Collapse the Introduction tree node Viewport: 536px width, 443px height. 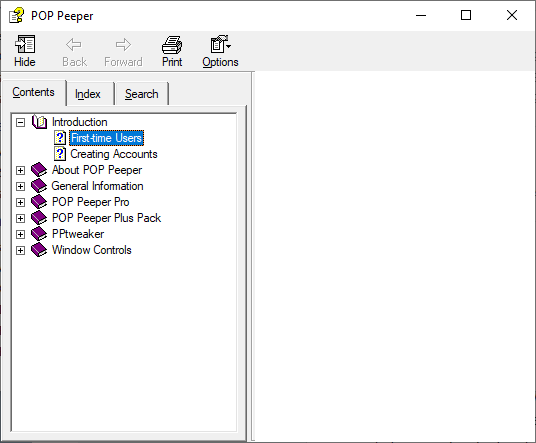click(21, 122)
